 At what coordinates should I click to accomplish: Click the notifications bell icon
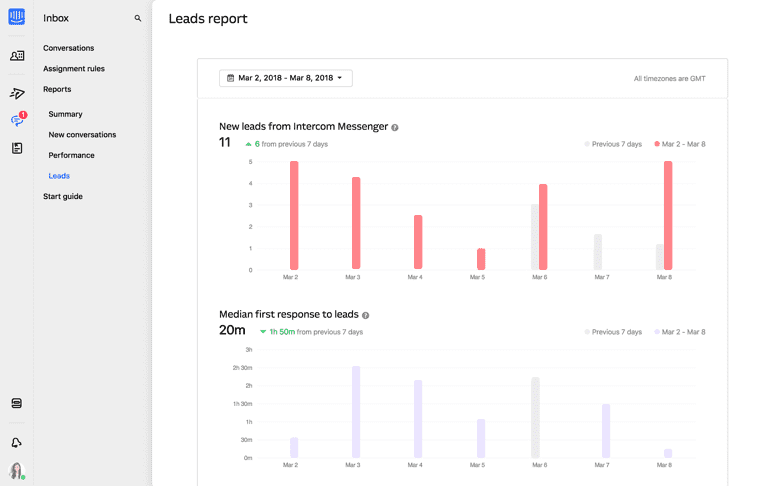point(17,442)
